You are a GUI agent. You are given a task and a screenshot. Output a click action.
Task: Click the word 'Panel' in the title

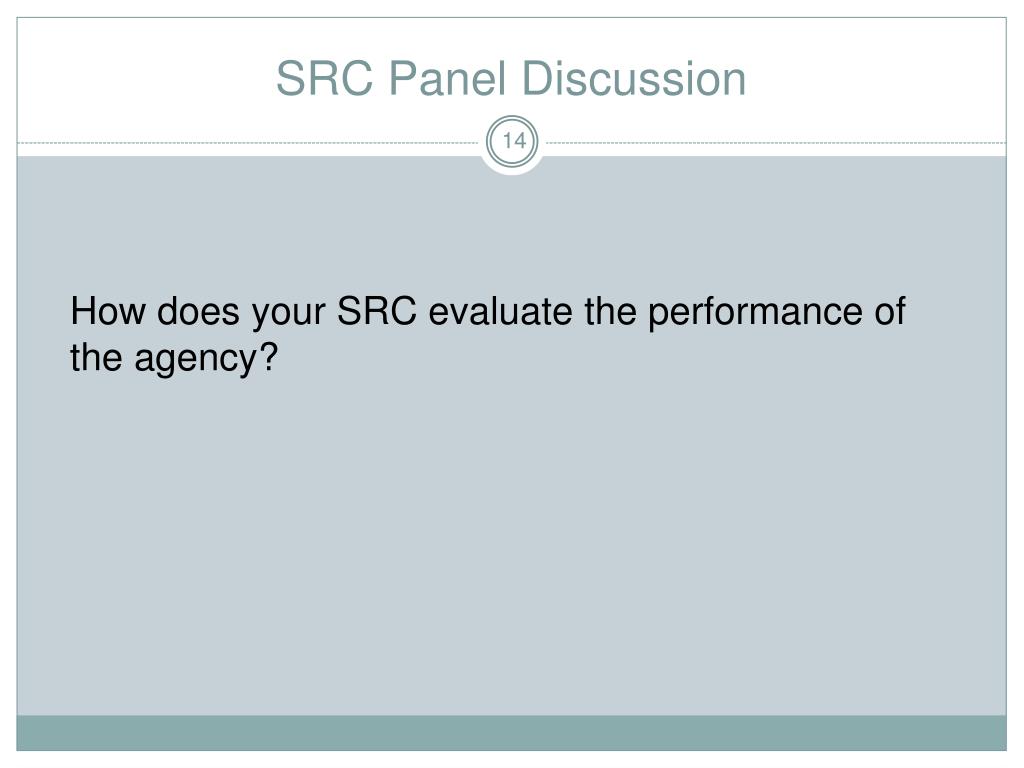tap(448, 78)
